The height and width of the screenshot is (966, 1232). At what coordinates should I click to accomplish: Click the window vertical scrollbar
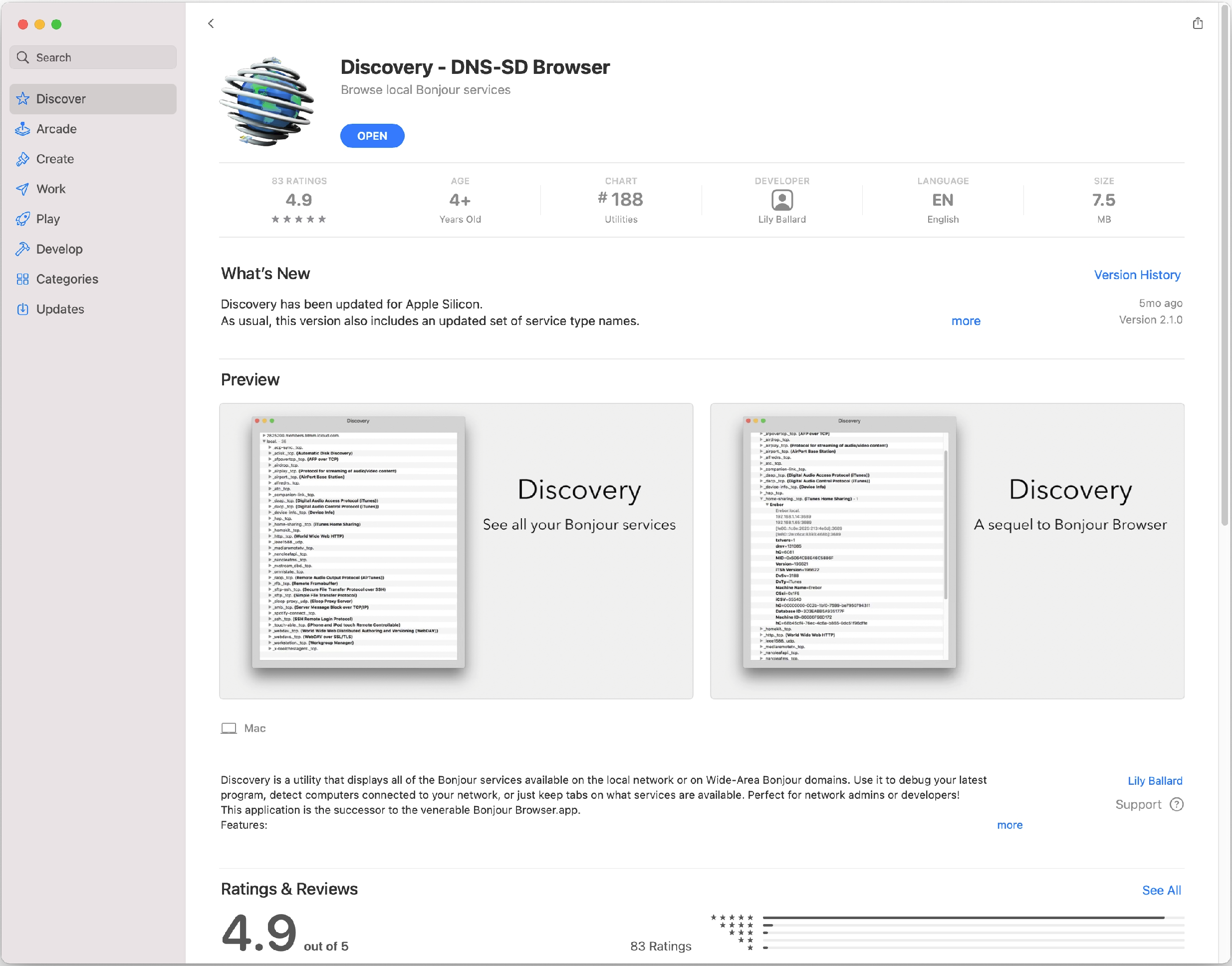tap(1225, 266)
